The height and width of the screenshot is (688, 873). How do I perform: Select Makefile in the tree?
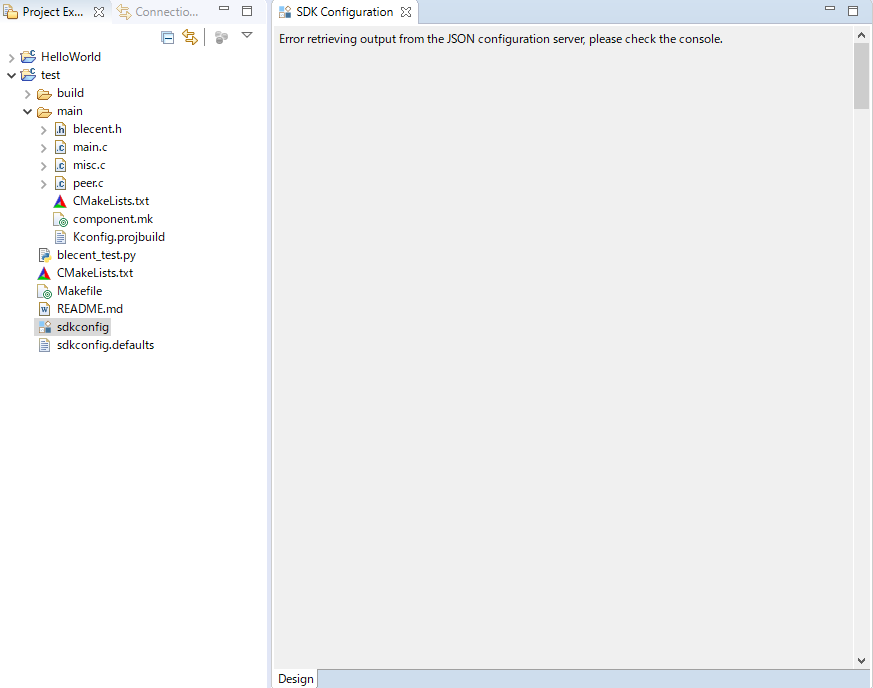[79, 291]
